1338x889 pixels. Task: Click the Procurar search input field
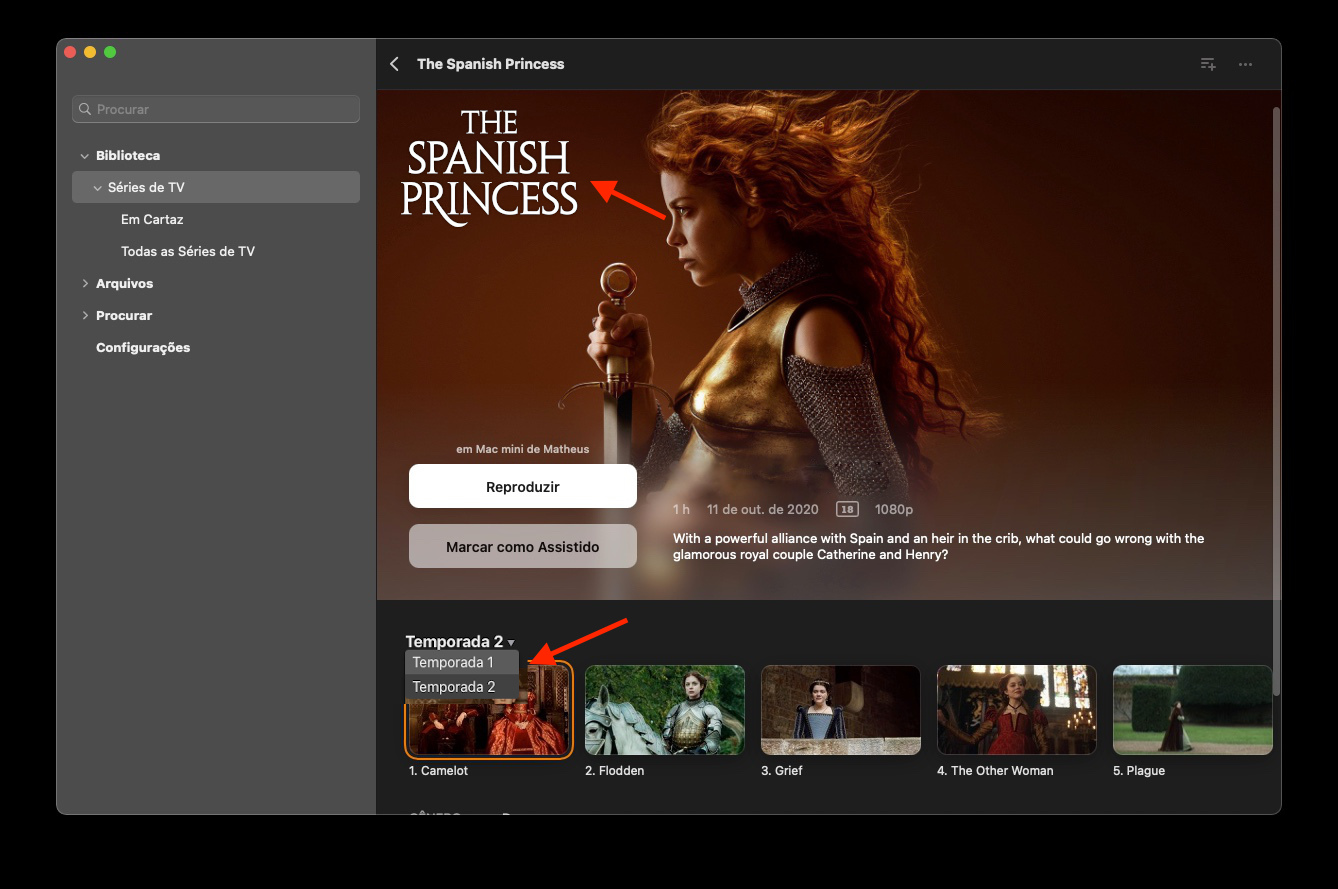216,109
